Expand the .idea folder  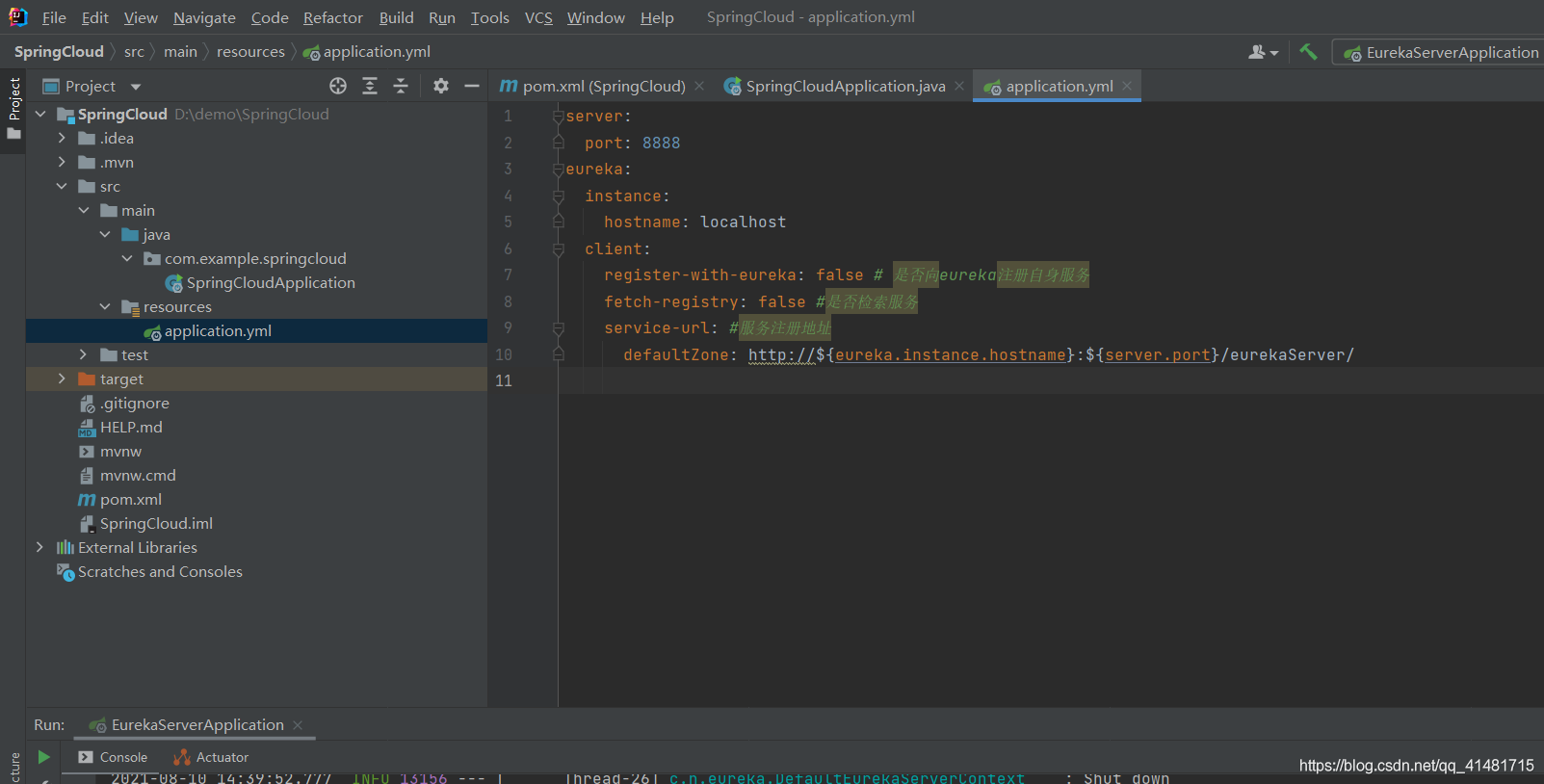[x=62, y=138]
